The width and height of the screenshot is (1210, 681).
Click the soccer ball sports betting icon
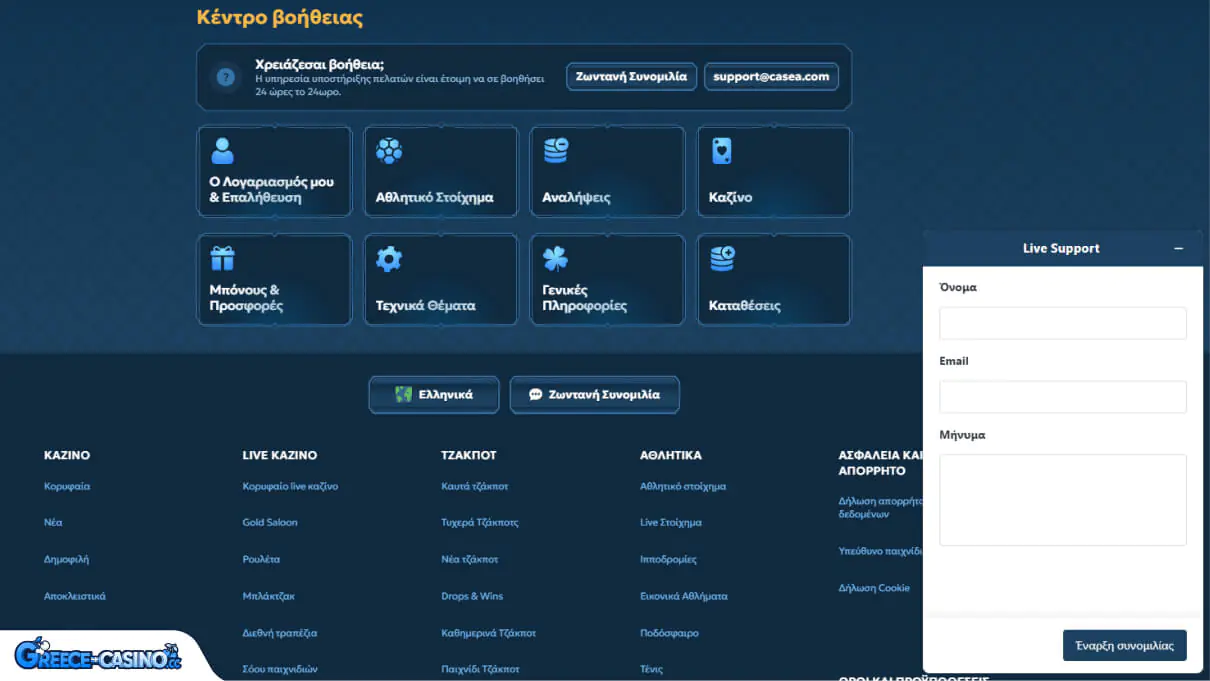(388, 151)
